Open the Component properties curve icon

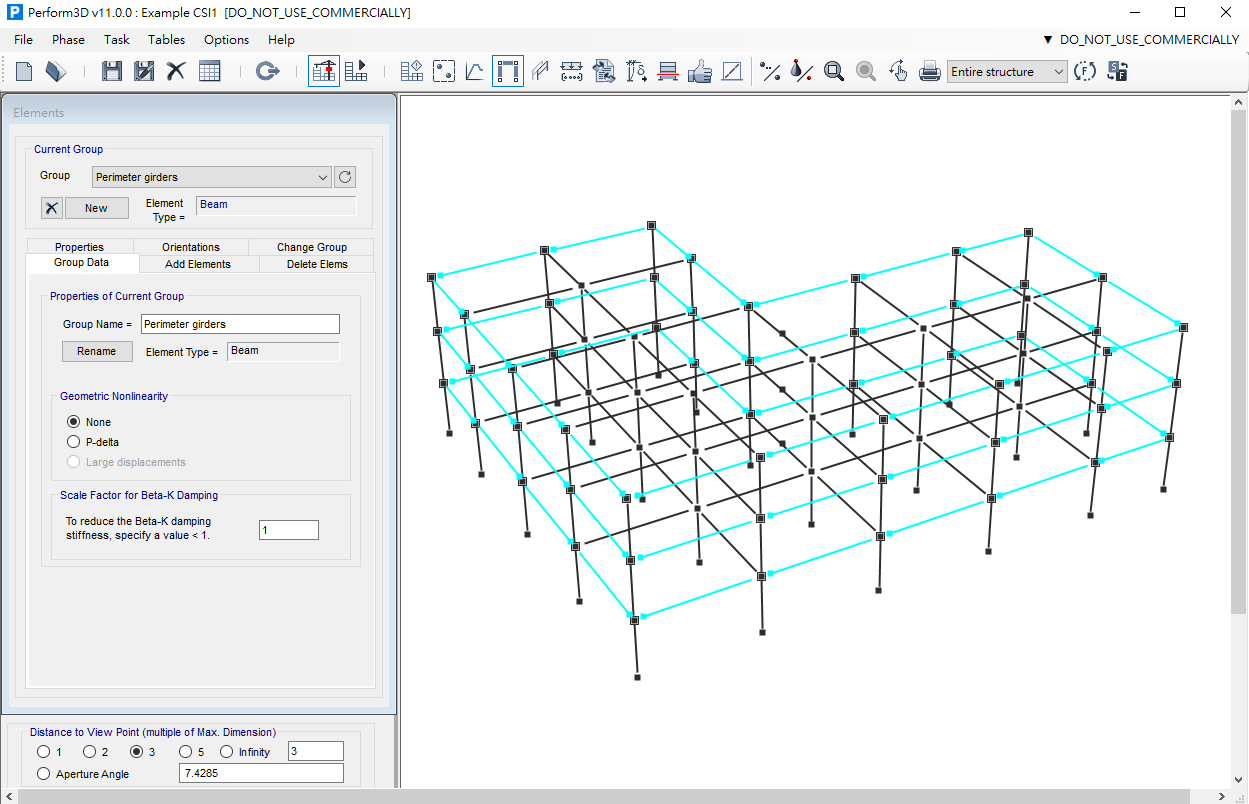475,71
